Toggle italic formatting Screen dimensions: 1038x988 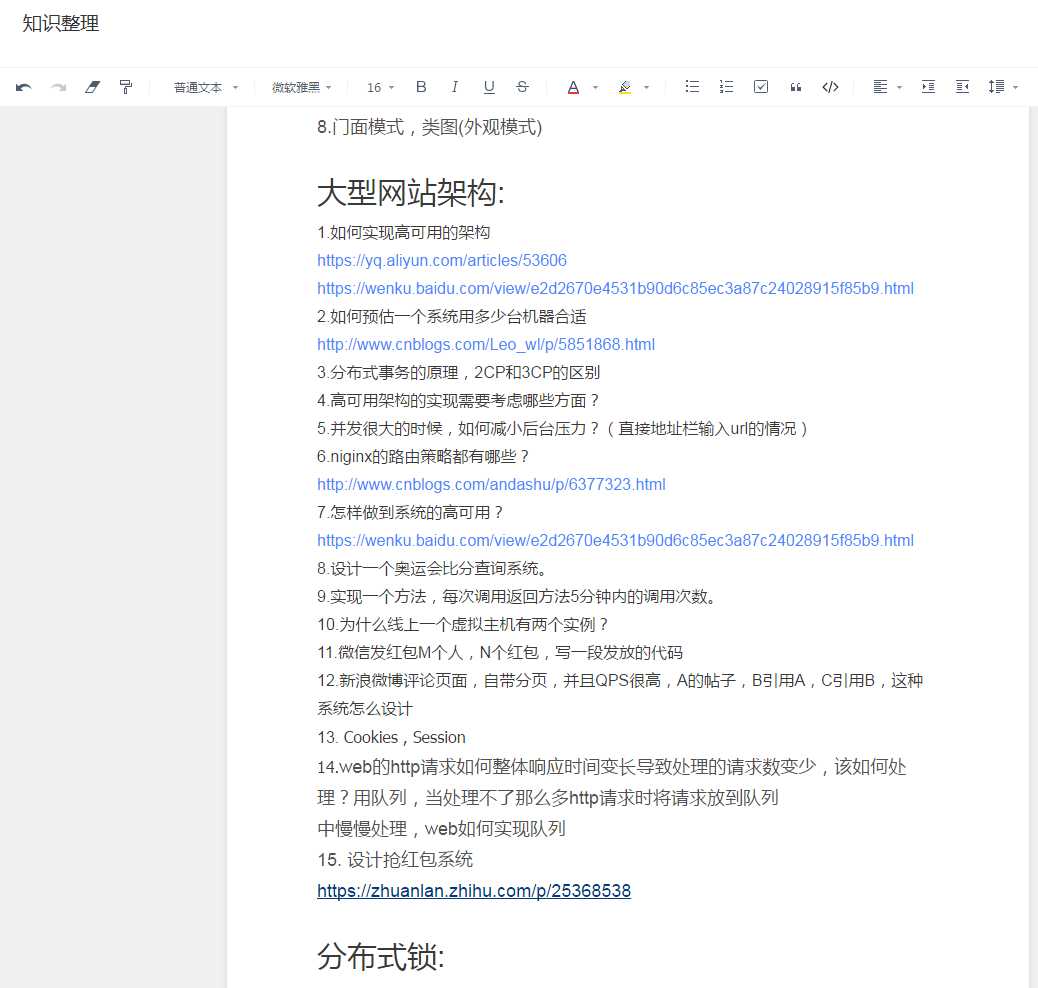(455, 87)
